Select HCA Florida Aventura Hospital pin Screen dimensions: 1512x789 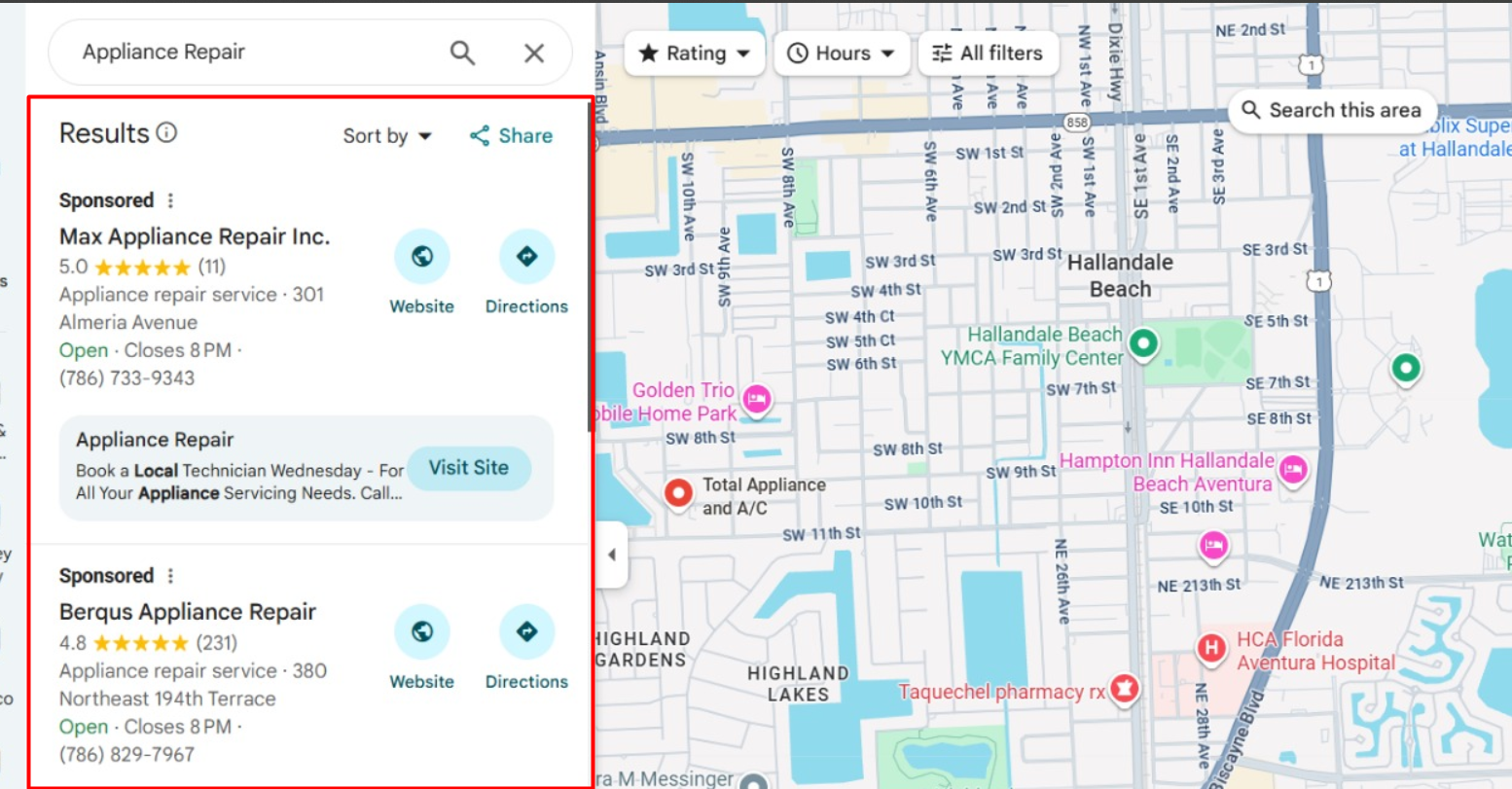pos(1211,648)
